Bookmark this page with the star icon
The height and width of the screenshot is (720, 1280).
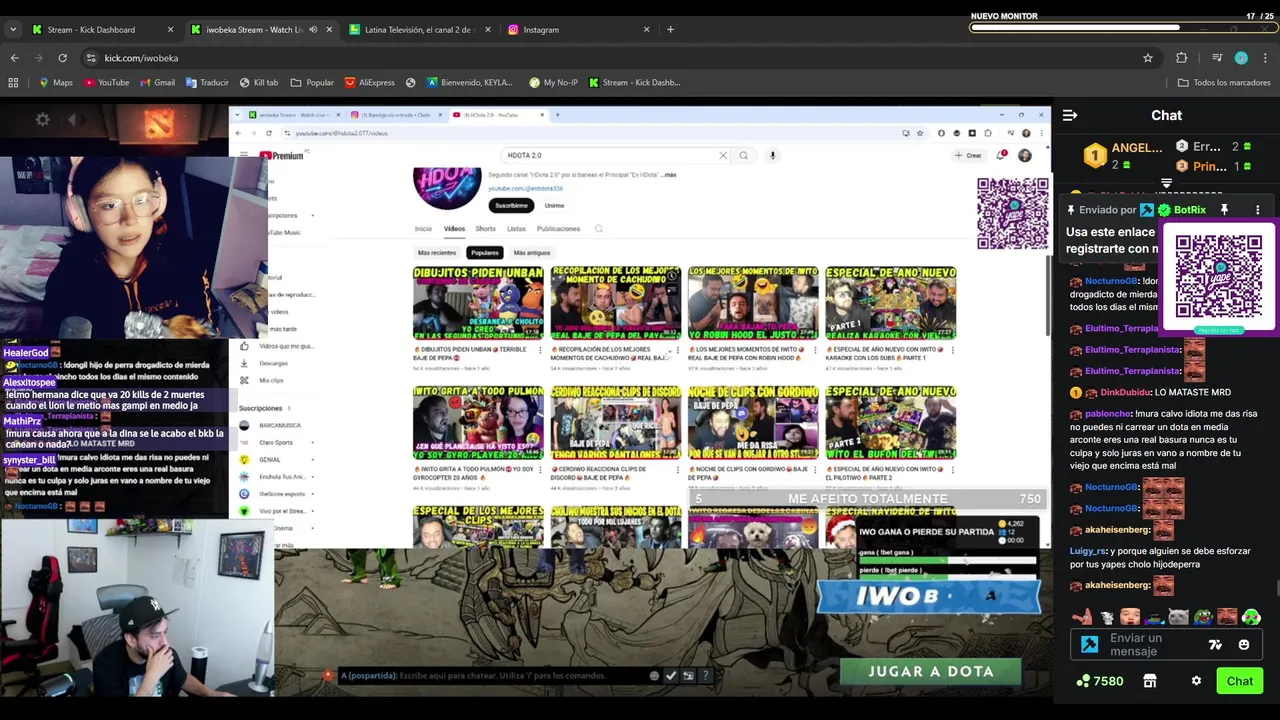pyautogui.click(x=1148, y=58)
